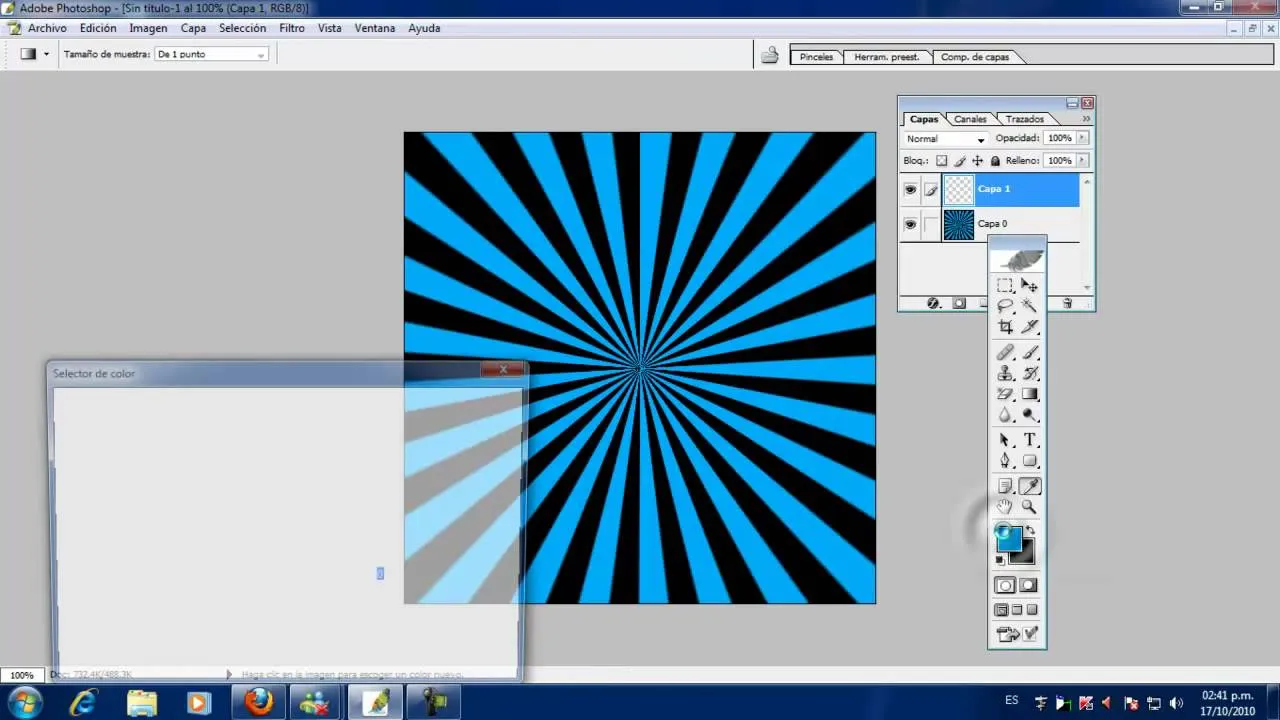Select the Move tool

click(x=1029, y=286)
